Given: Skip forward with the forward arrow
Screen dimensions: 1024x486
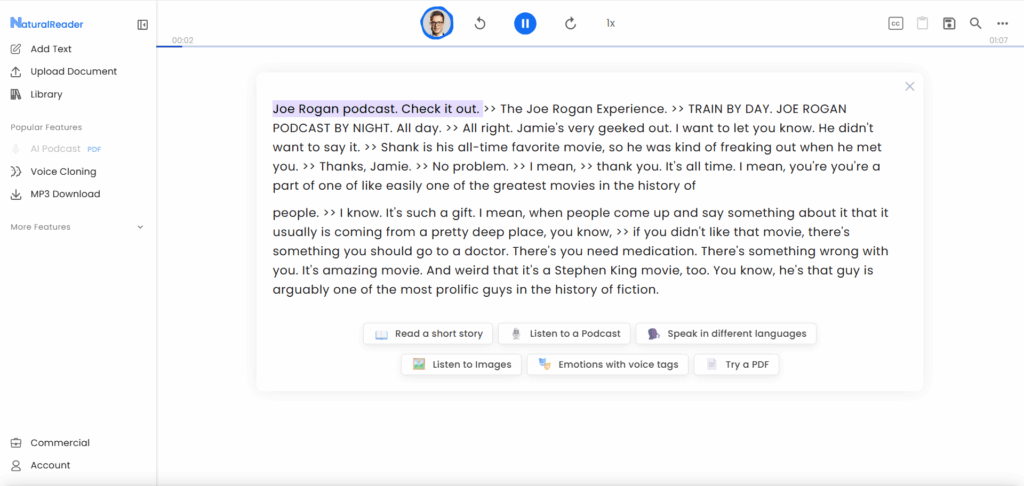Looking at the screenshot, I should [570, 24].
